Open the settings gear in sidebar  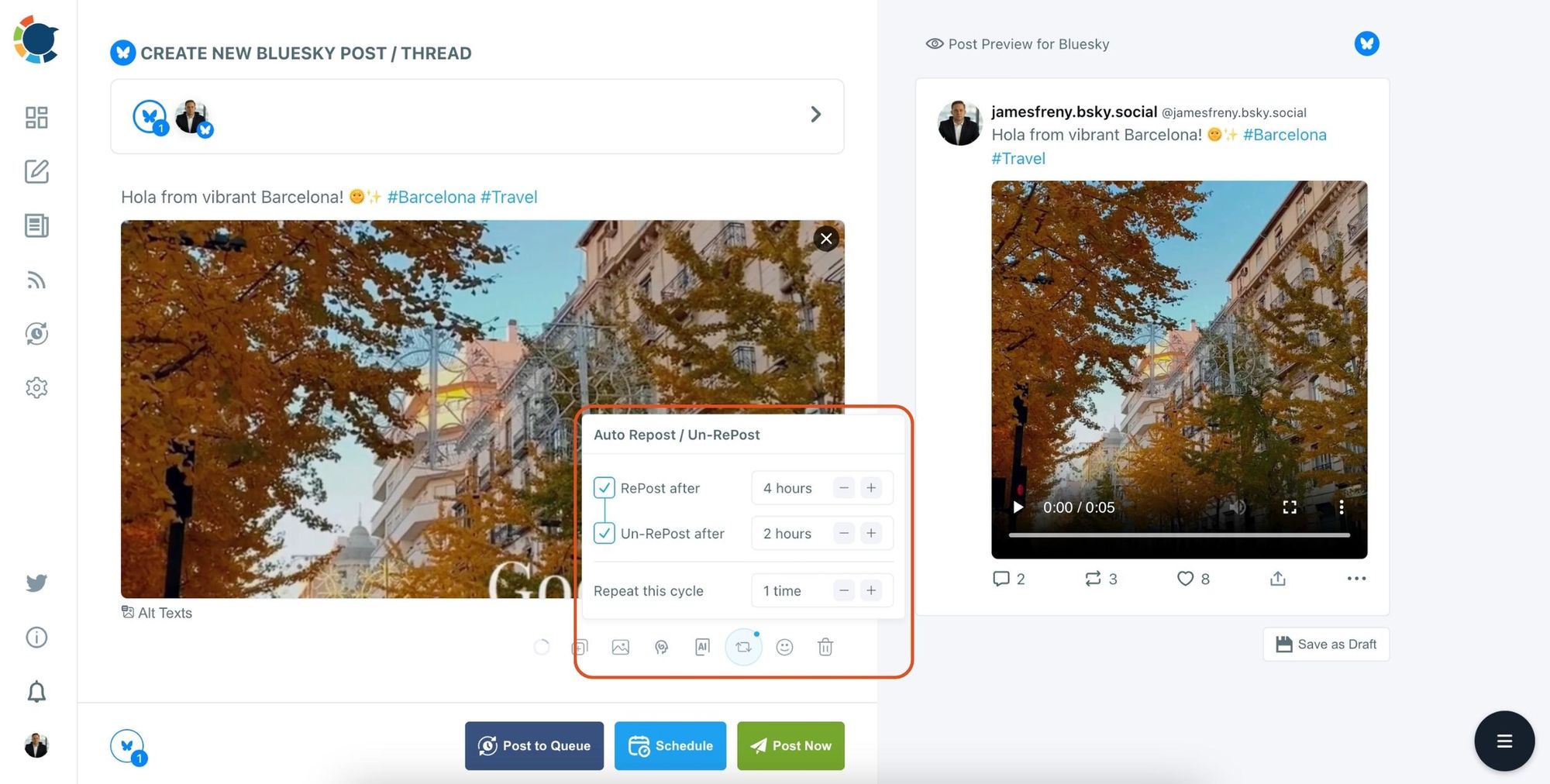pos(36,387)
